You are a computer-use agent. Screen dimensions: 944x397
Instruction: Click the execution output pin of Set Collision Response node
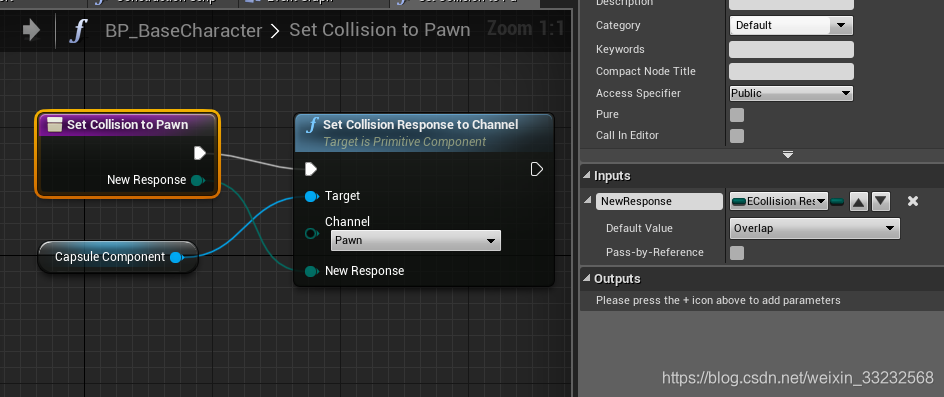pyautogui.click(x=536, y=169)
